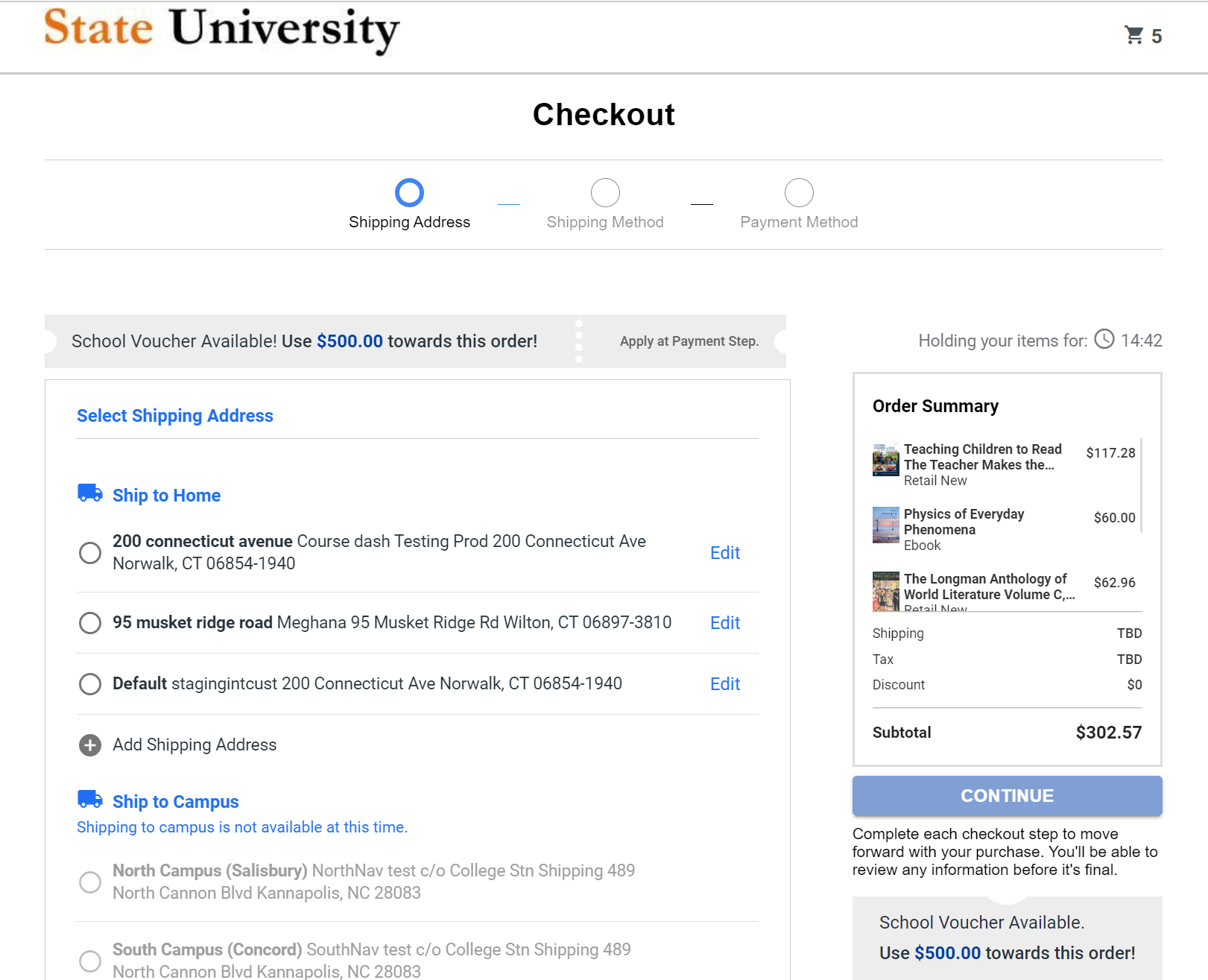Choose the Default address radio button

(x=90, y=684)
